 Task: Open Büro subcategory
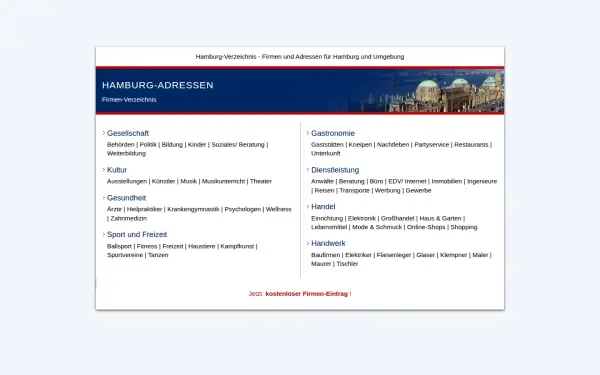point(376,181)
